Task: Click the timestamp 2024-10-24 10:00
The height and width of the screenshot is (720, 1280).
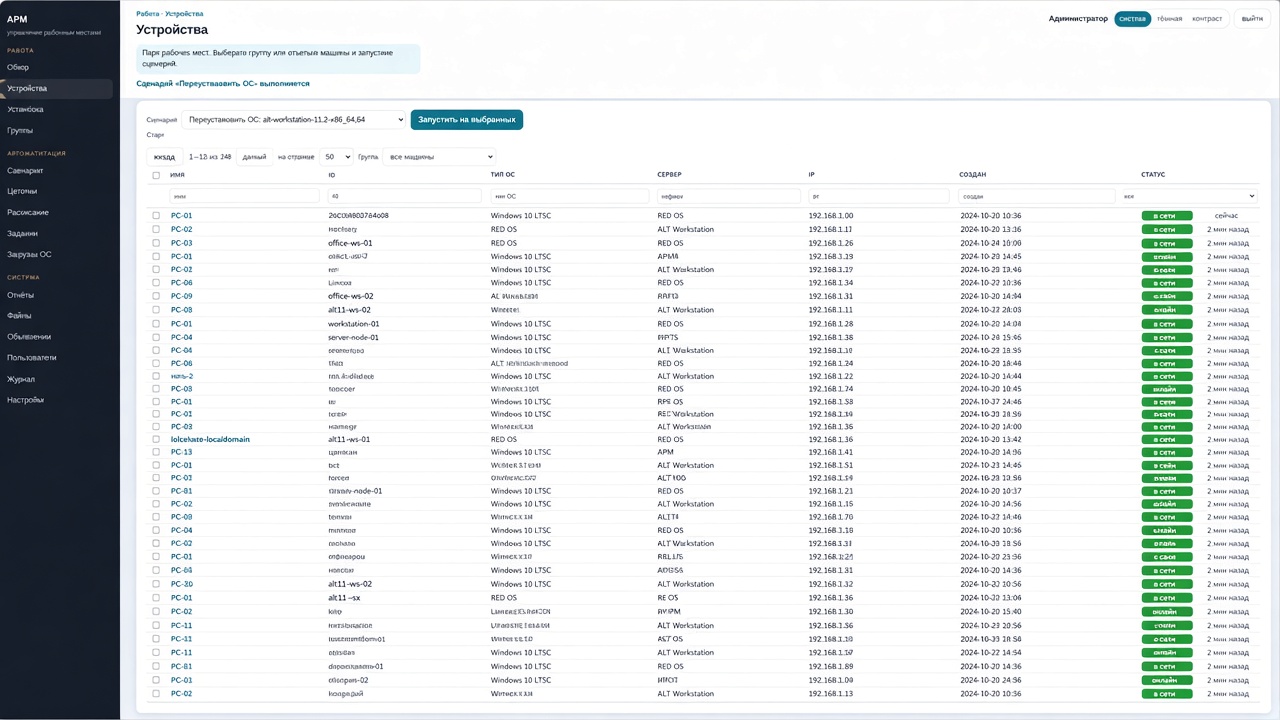Action: tap(990, 243)
